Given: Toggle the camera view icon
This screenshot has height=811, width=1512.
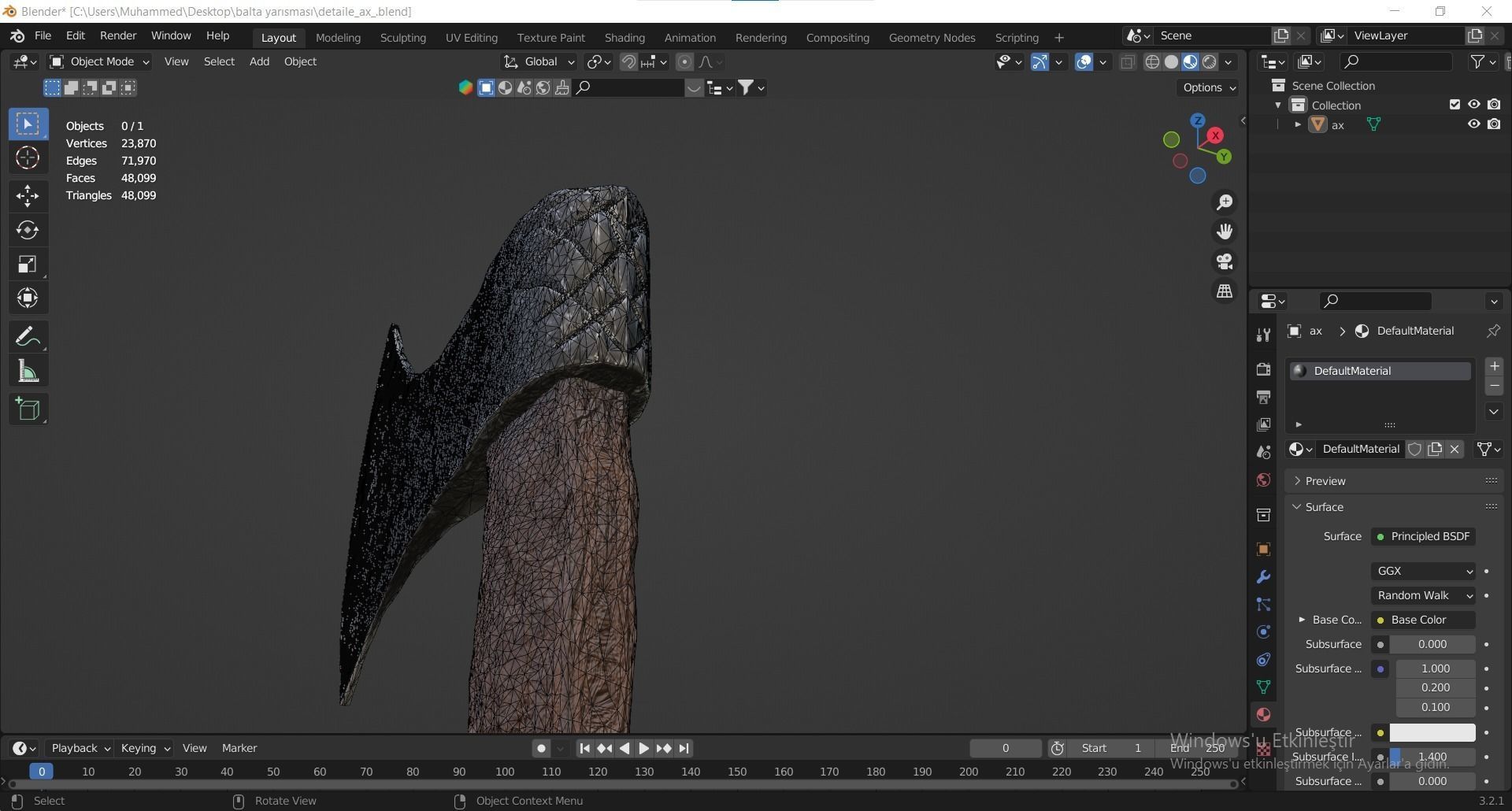Looking at the screenshot, I should coord(1225,261).
